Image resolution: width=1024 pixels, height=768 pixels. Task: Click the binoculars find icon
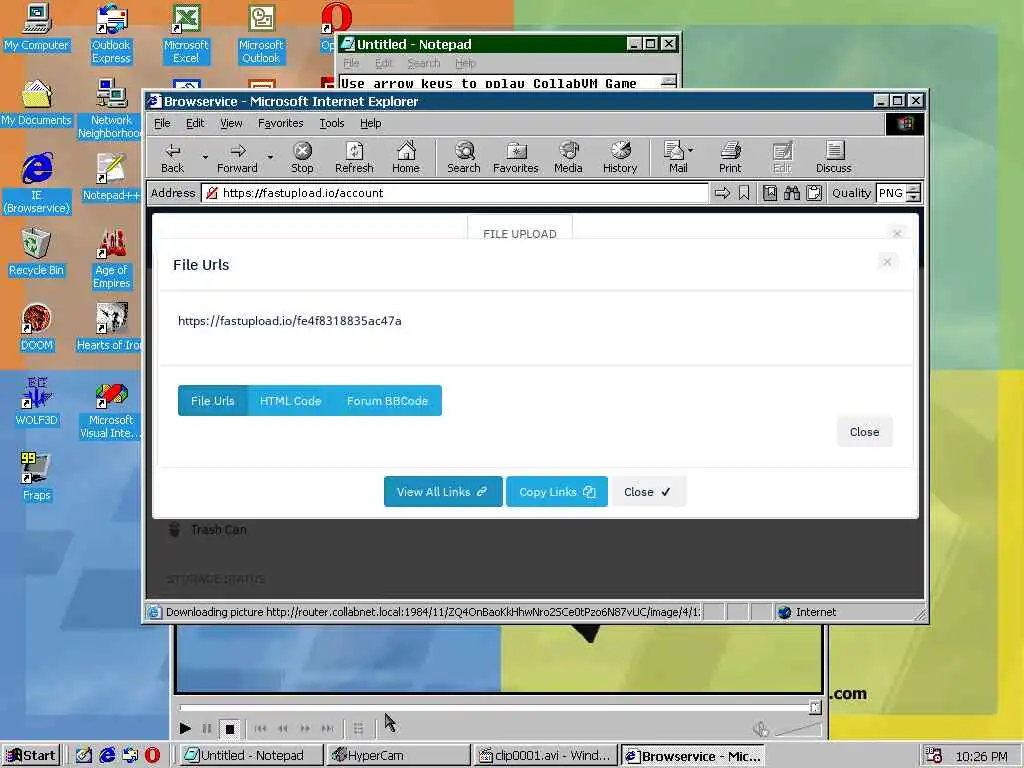(x=792, y=193)
